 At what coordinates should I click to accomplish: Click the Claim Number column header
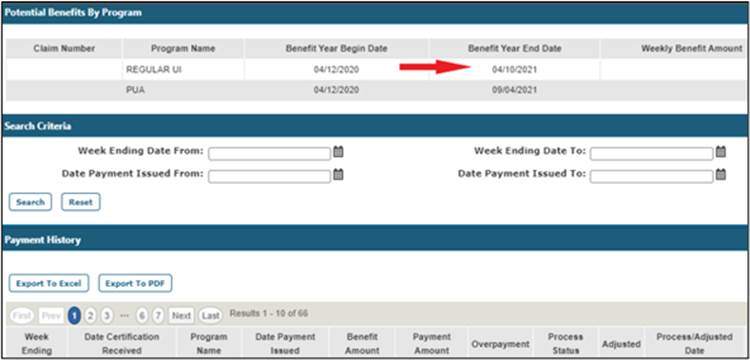click(x=64, y=49)
